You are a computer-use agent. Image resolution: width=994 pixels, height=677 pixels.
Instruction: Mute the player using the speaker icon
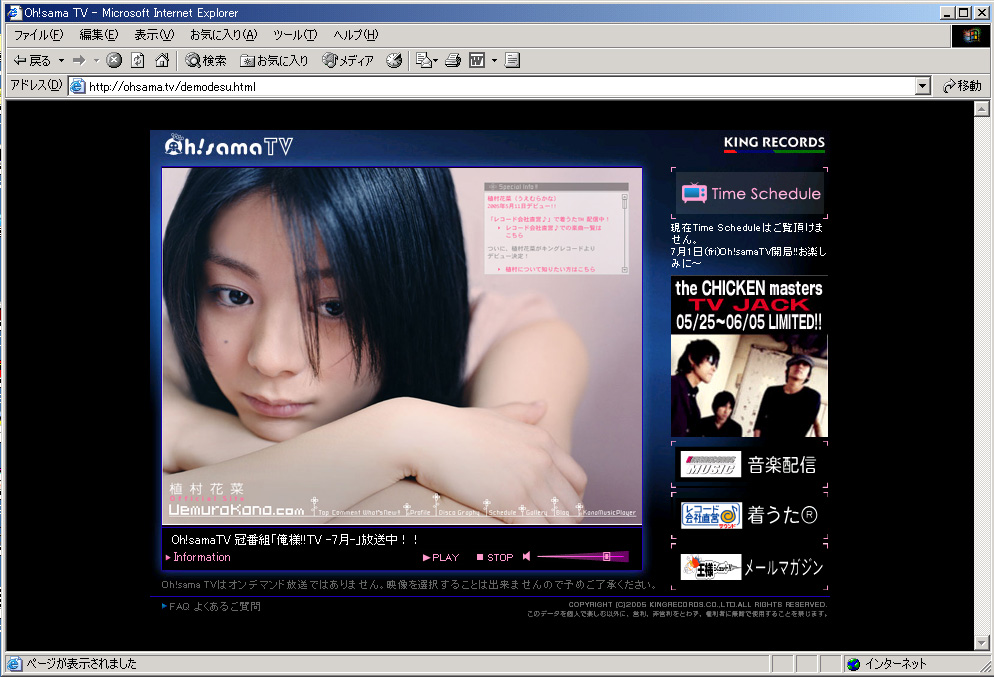pos(527,557)
